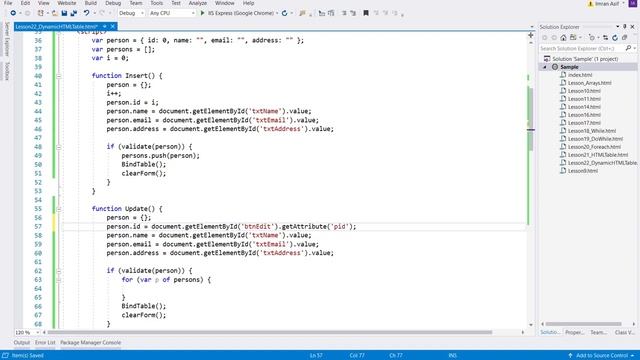Open the Server Explorer side tab
Viewport: 640px width, 360px height.
click(x=7, y=39)
